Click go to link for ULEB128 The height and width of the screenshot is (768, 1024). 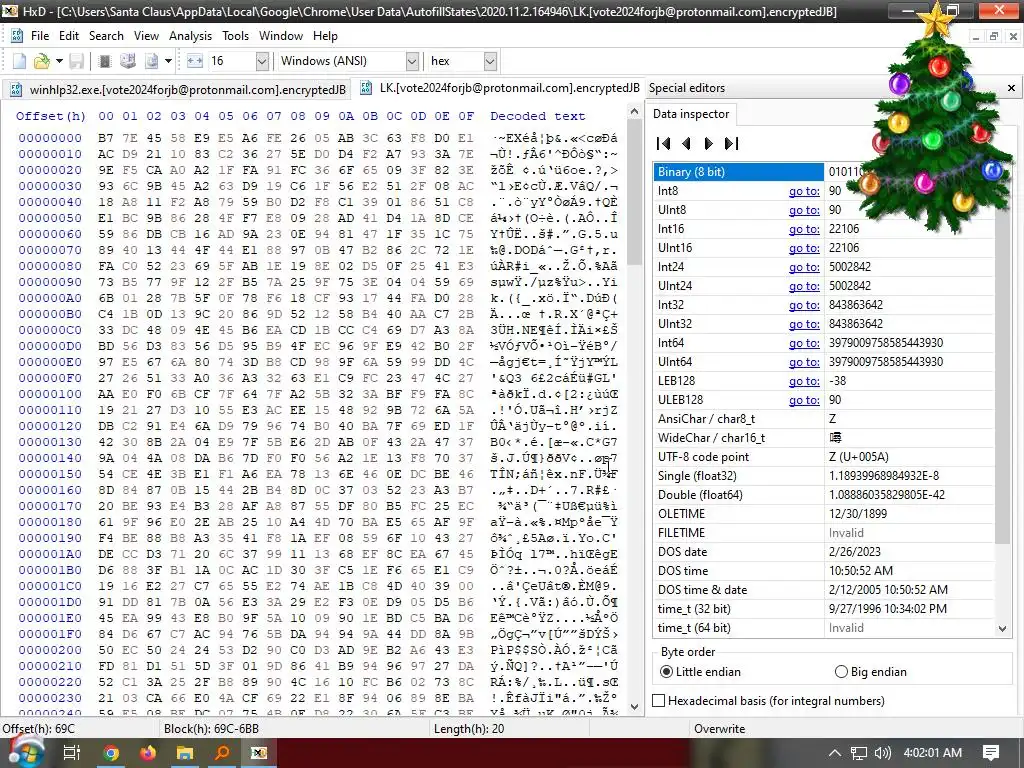pos(804,400)
